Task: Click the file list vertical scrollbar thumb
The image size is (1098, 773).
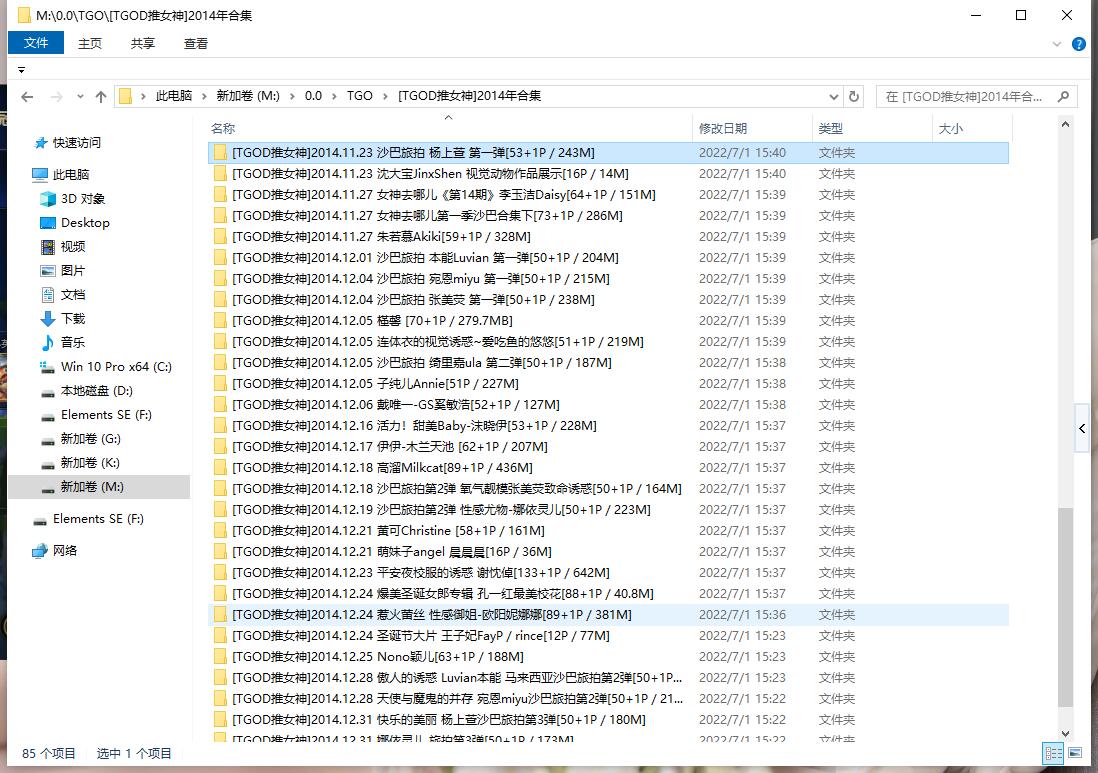Action: click(x=1065, y=607)
